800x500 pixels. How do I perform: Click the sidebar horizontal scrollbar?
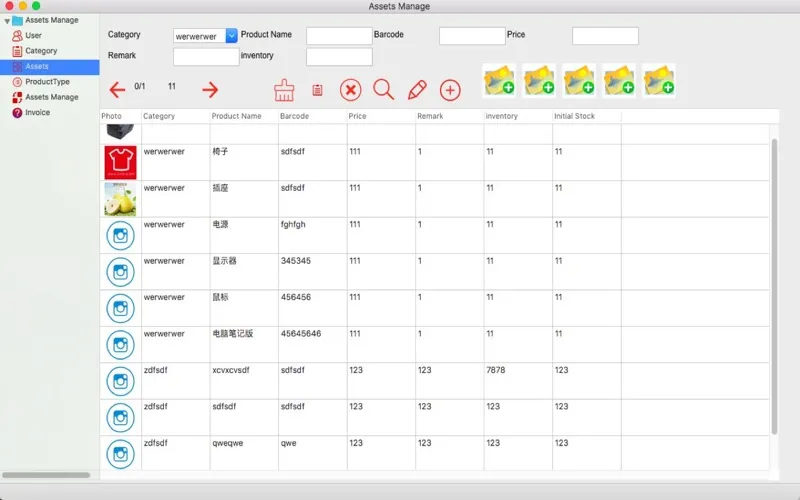point(46,475)
